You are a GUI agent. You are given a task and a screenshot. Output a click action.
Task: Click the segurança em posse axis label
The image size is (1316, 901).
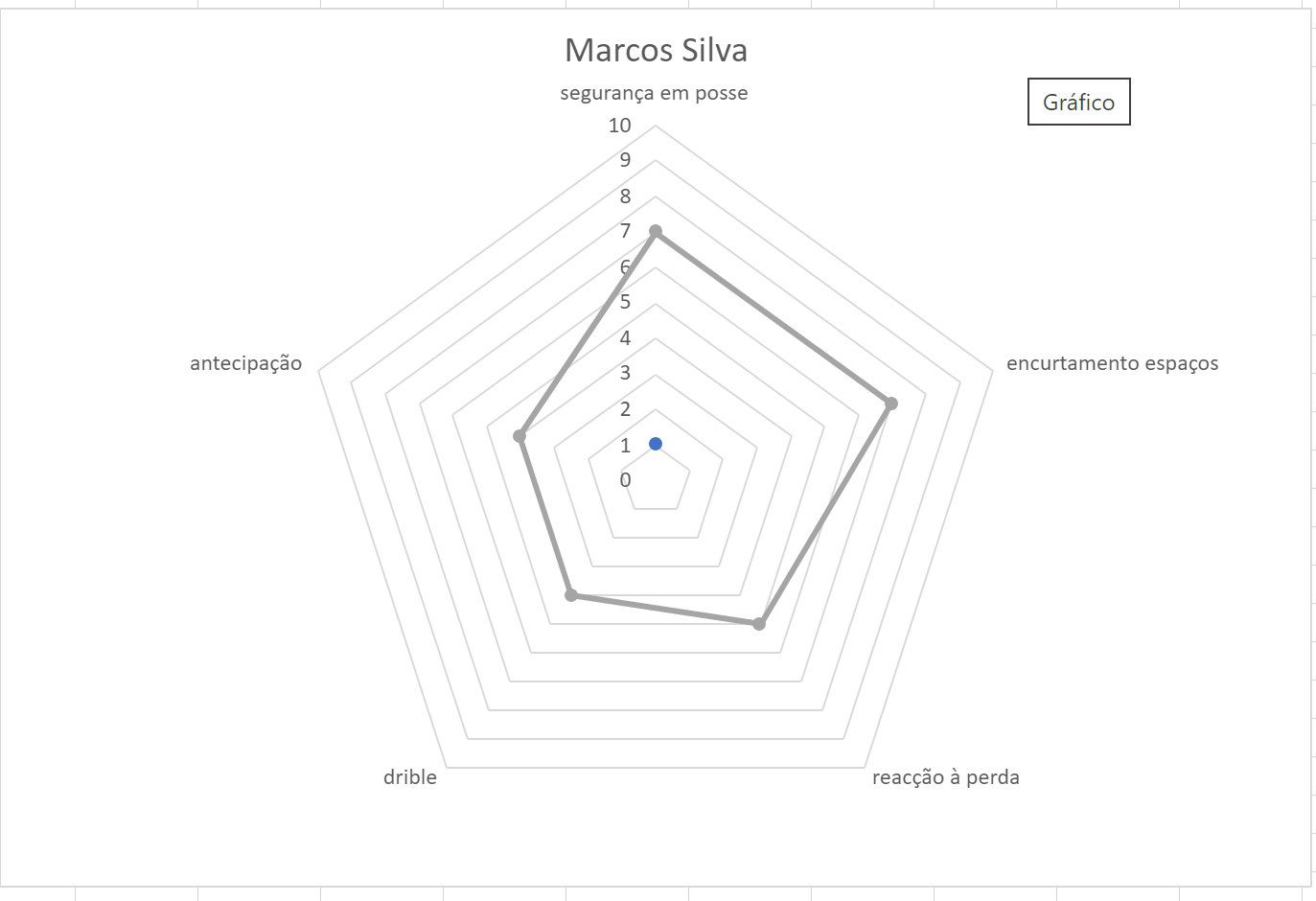click(654, 93)
